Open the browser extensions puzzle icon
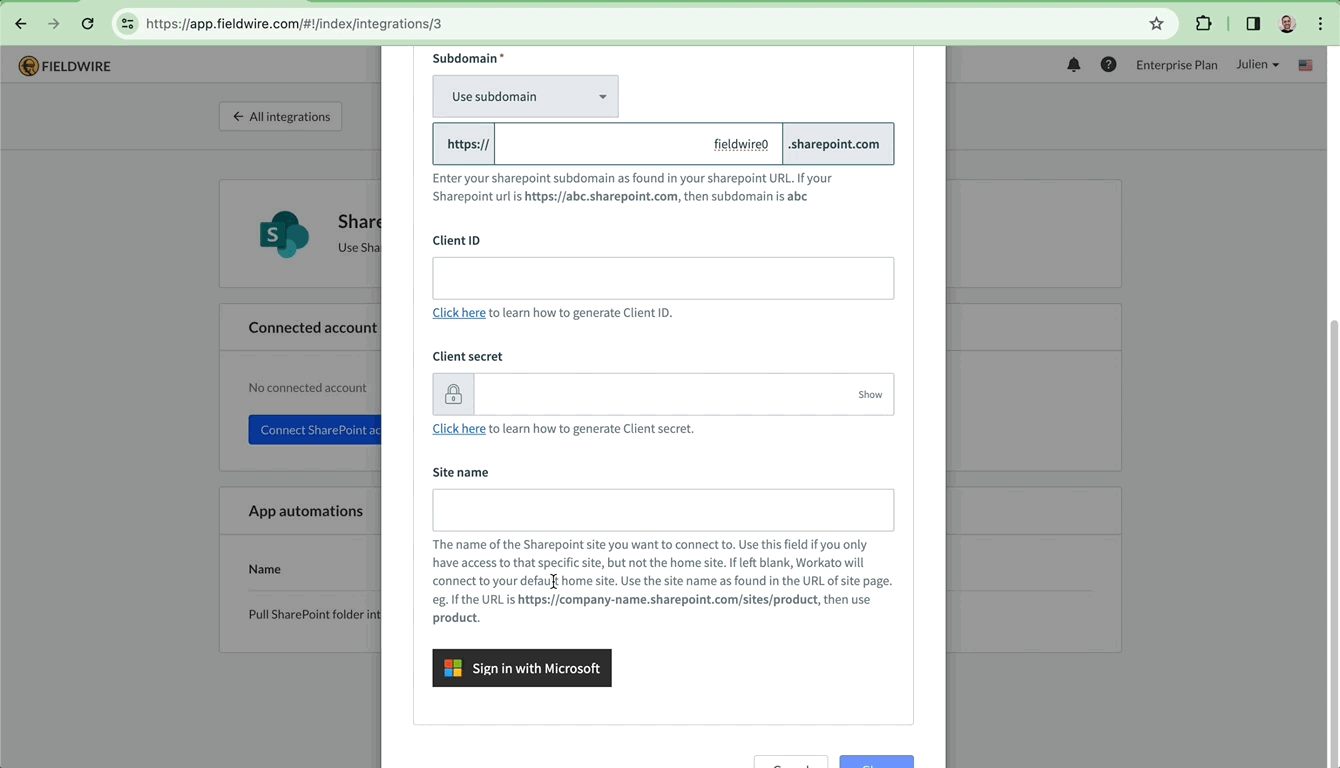The height and width of the screenshot is (768, 1340). [x=1203, y=23]
